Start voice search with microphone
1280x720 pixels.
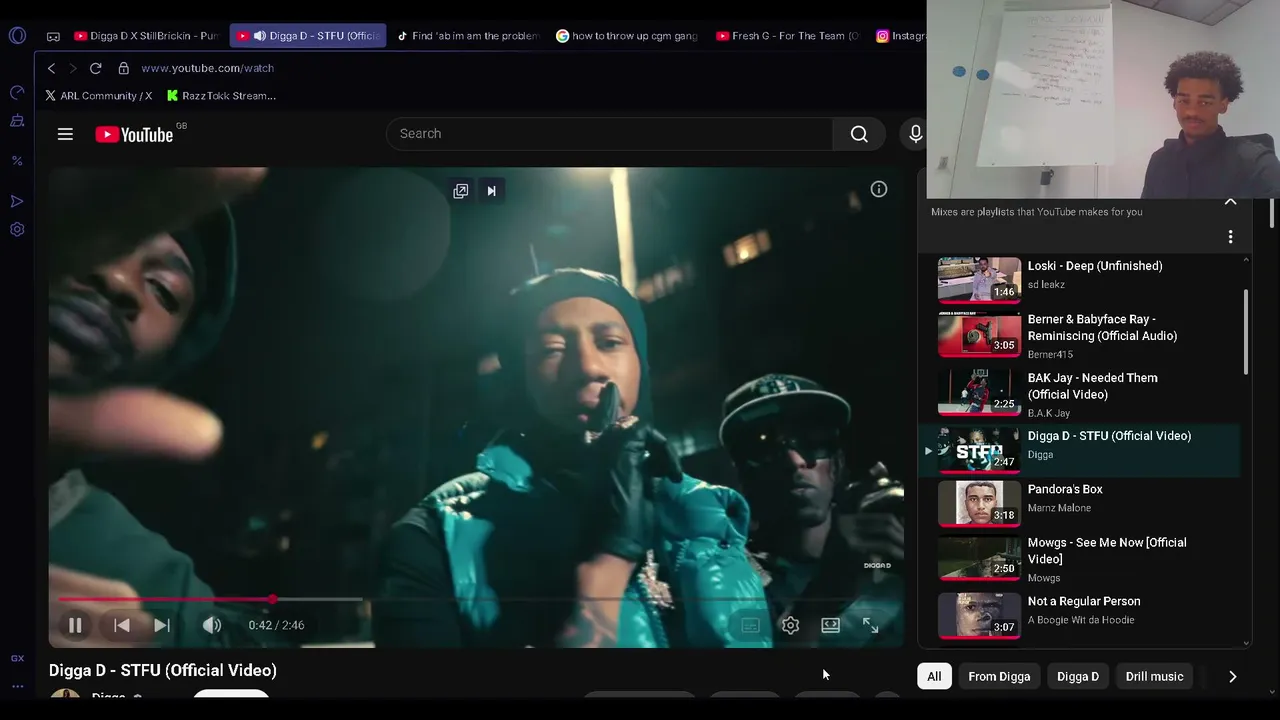coord(915,134)
